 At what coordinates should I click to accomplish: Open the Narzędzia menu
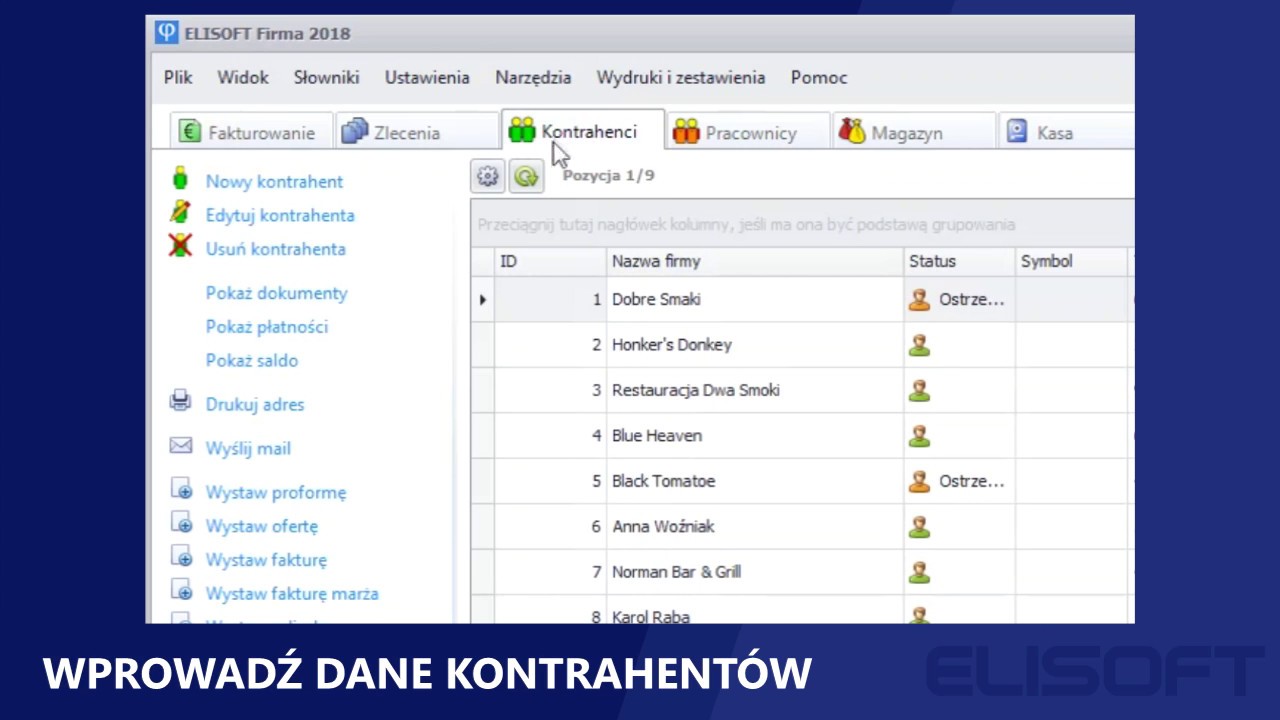point(533,77)
